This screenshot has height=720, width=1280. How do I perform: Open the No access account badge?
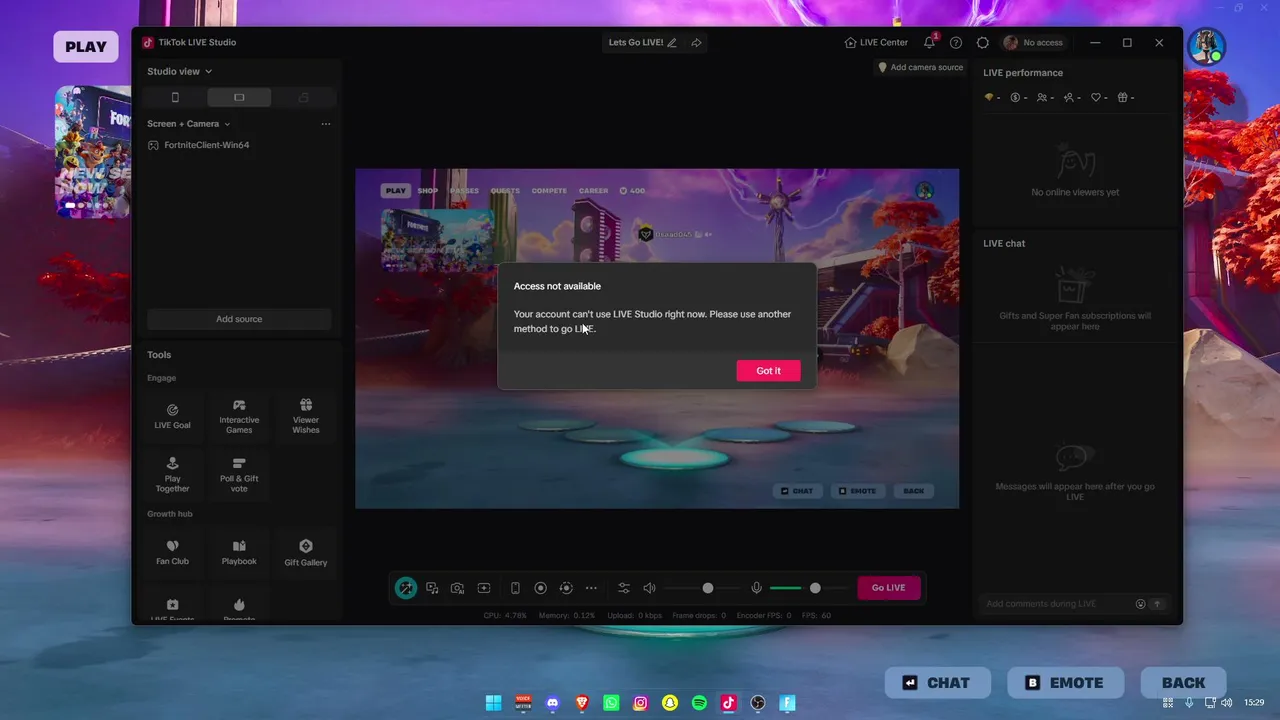(1034, 43)
